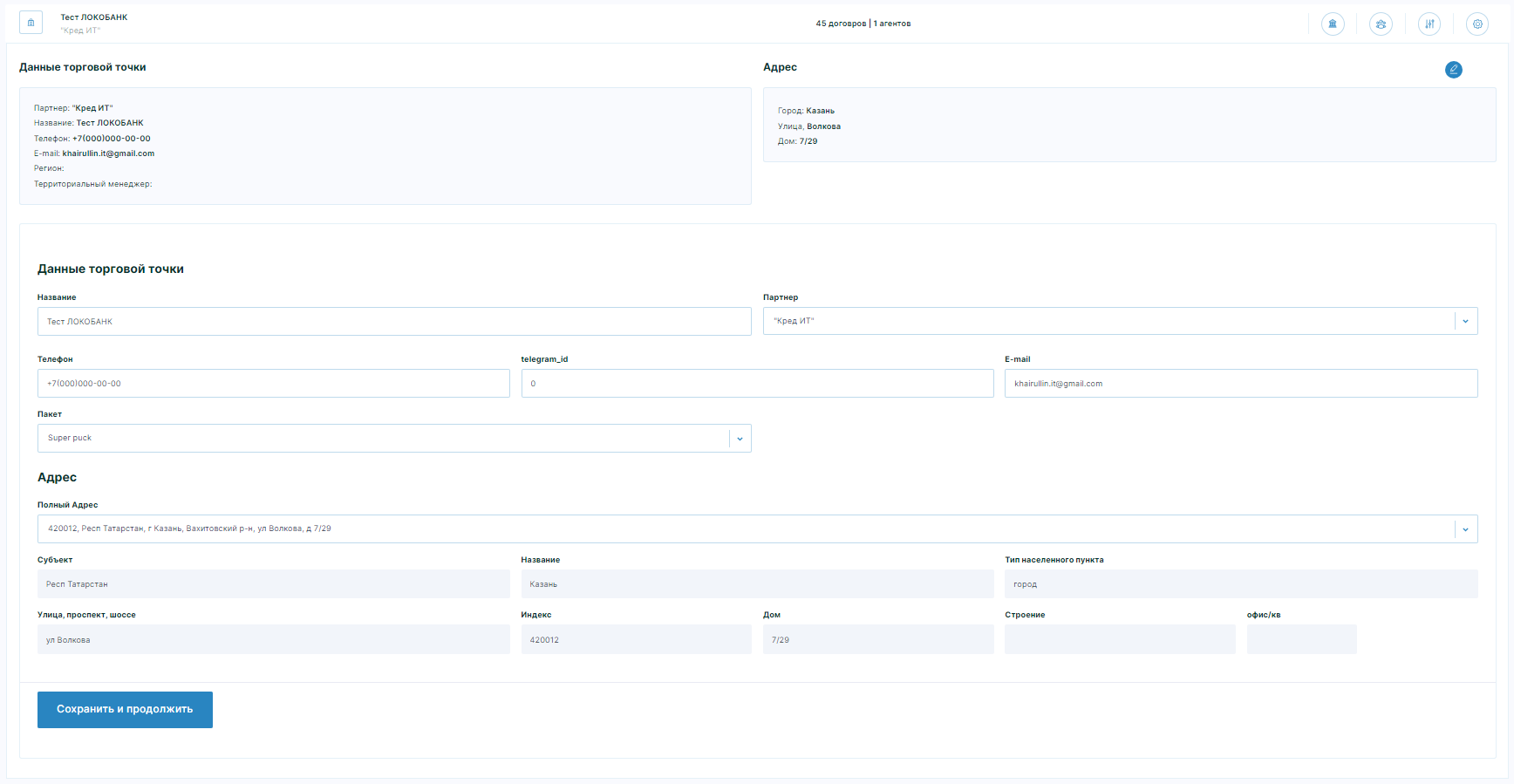Click the sliders adjustment icon
Screen dimensions: 1514x784
click(1429, 24)
